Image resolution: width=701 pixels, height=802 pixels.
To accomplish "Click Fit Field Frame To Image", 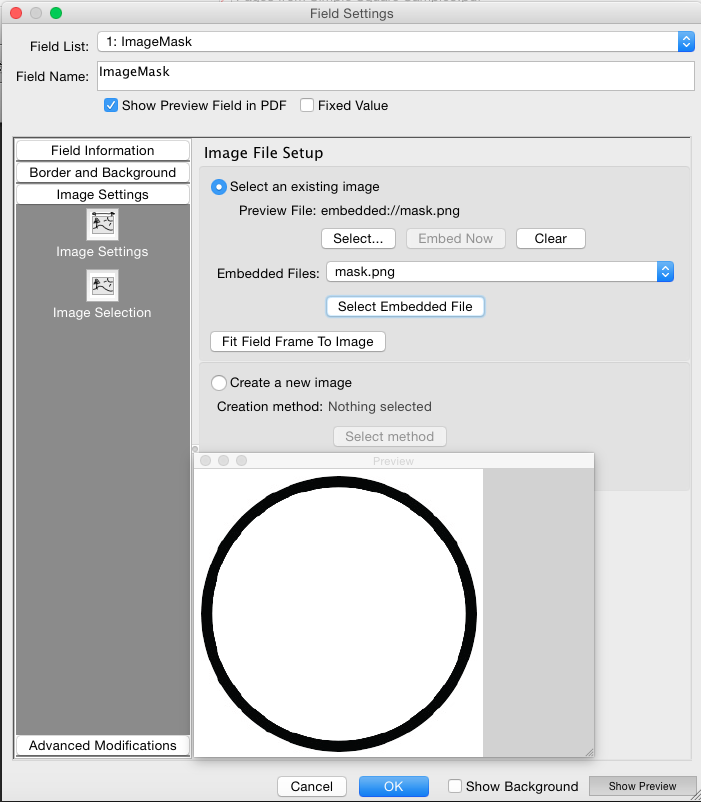I will click(x=298, y=341).
